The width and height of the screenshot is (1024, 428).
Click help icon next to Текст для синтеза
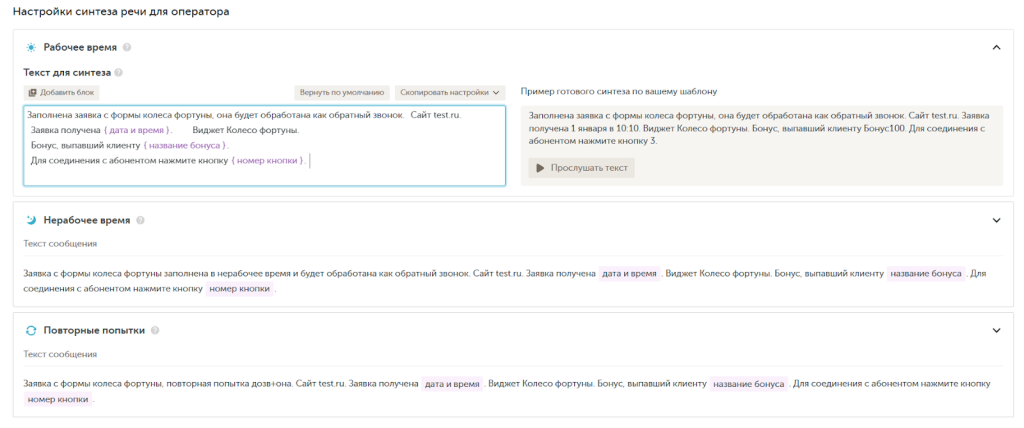(x=119, y=72)
